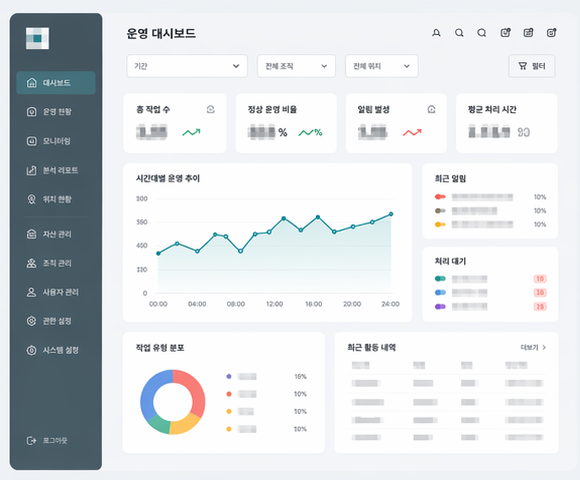Select the 모니터링 sidebar icon
The height and width of the screenshot is (480, 580).
coord(32,141)
